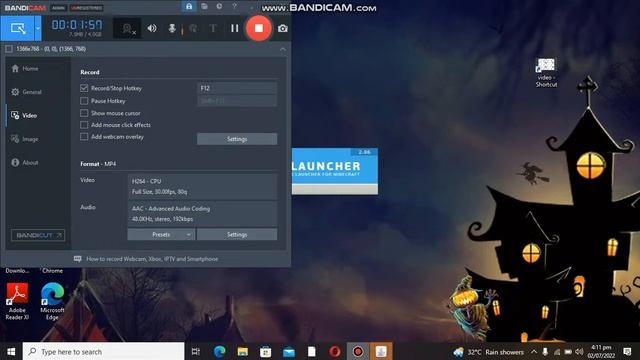Open Edge from the taskbar
Image resolution: width=640 pixels, height=360 pixels.
point(220,351)
